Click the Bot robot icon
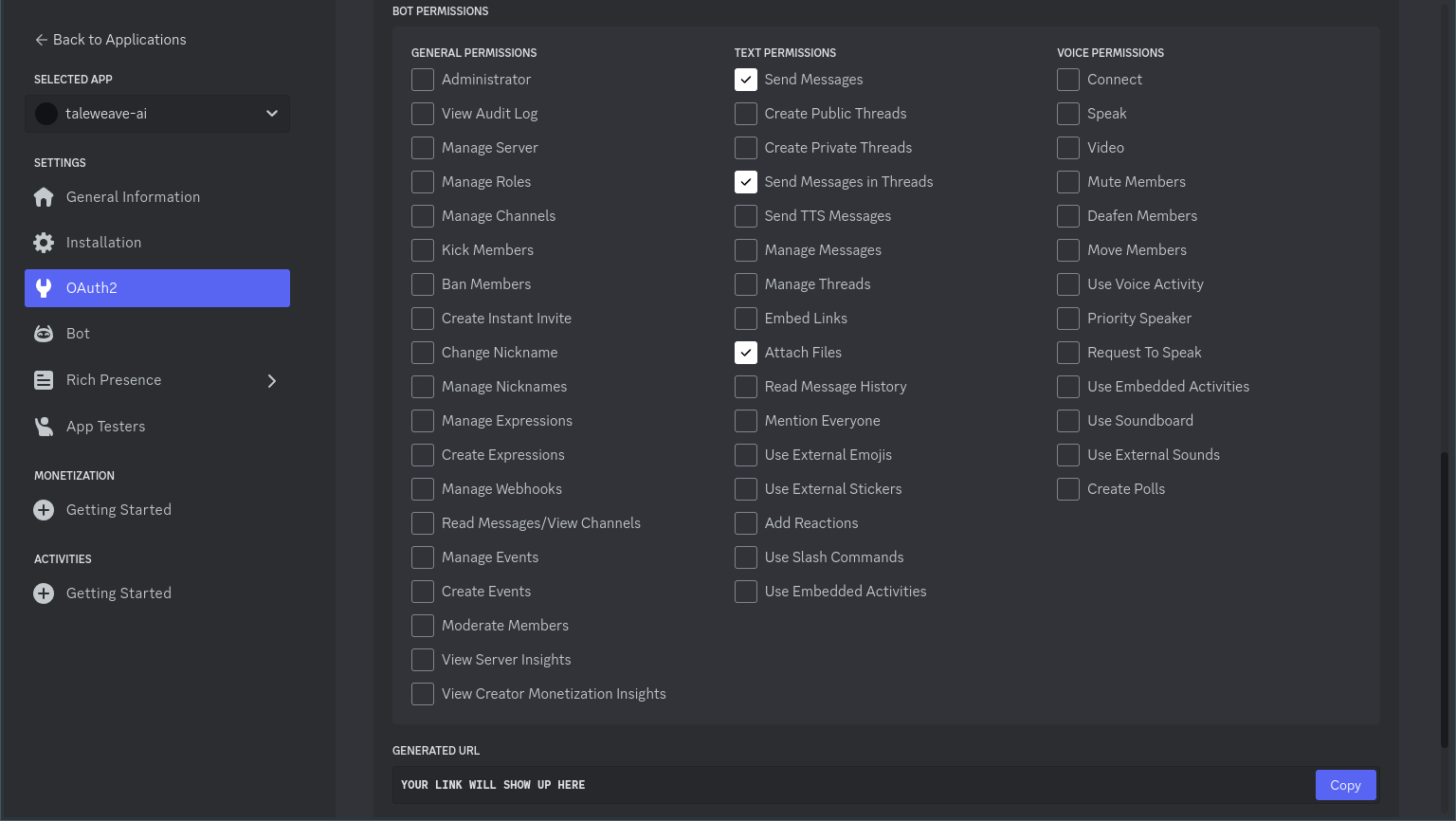 coord(44,334)
